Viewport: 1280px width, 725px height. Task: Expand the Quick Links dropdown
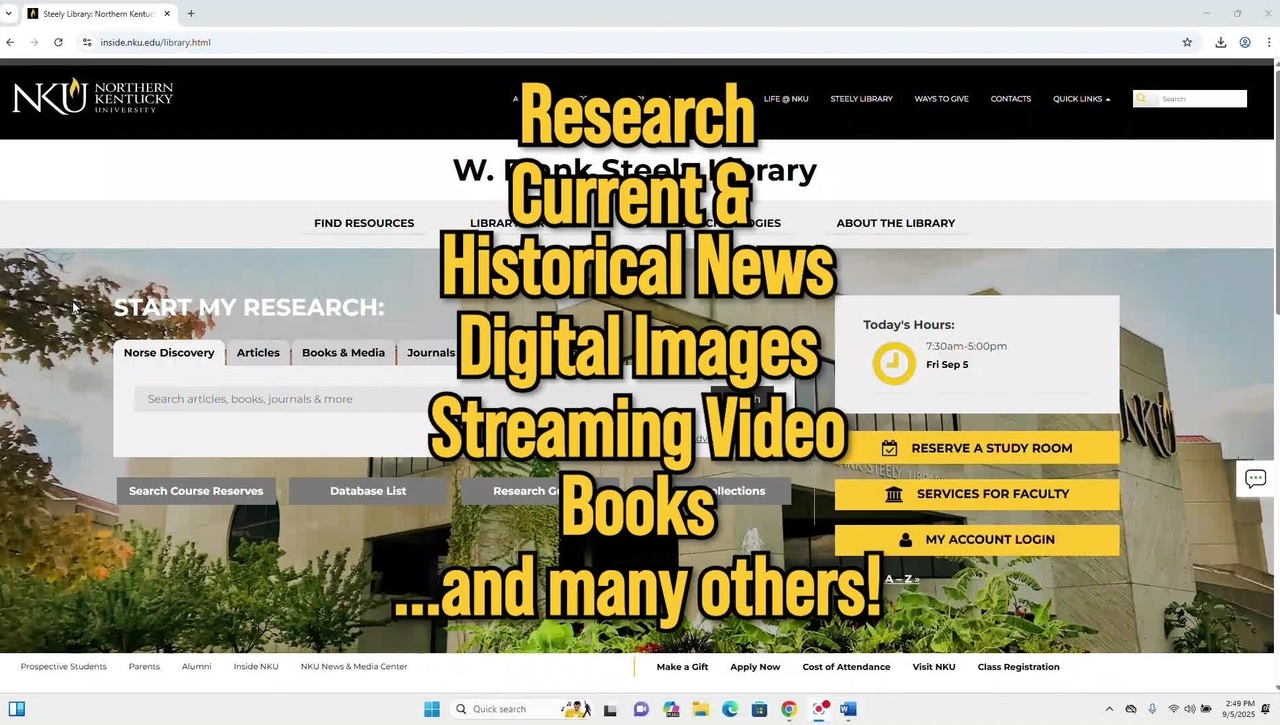pos(1081,99)
